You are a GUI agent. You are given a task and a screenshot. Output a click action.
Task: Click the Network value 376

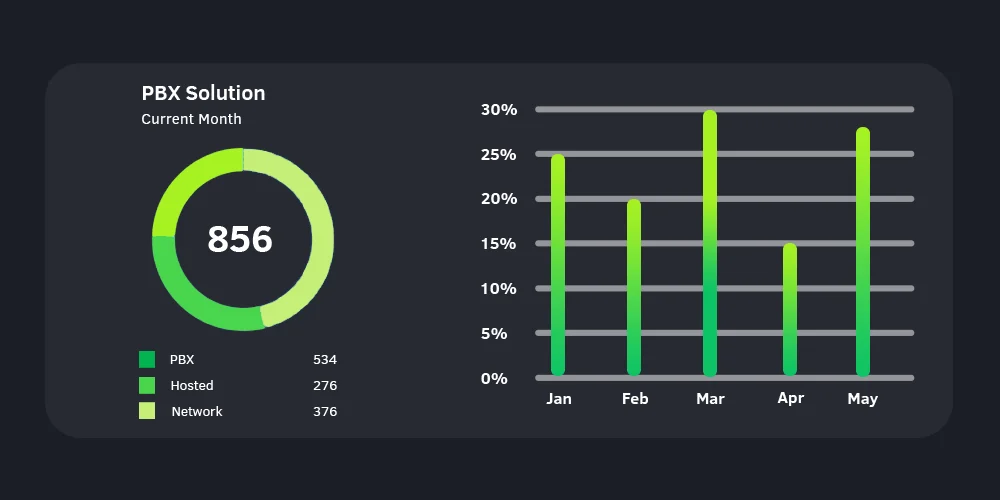(325, 411)
